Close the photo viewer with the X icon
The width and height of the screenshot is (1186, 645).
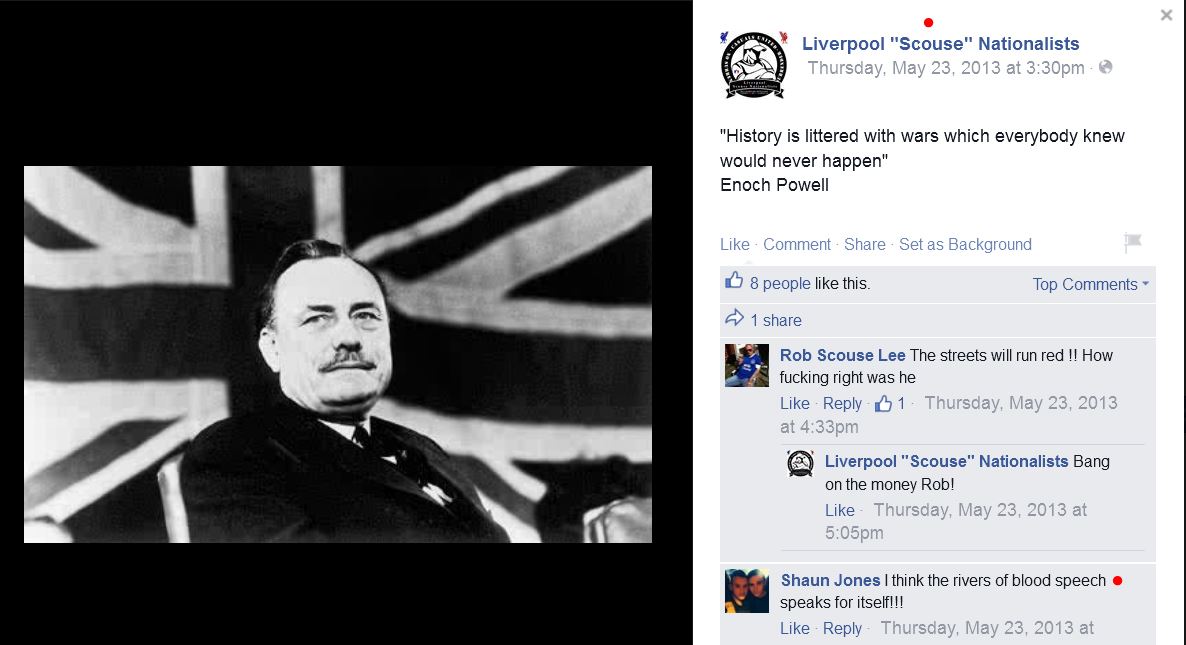1166,15
